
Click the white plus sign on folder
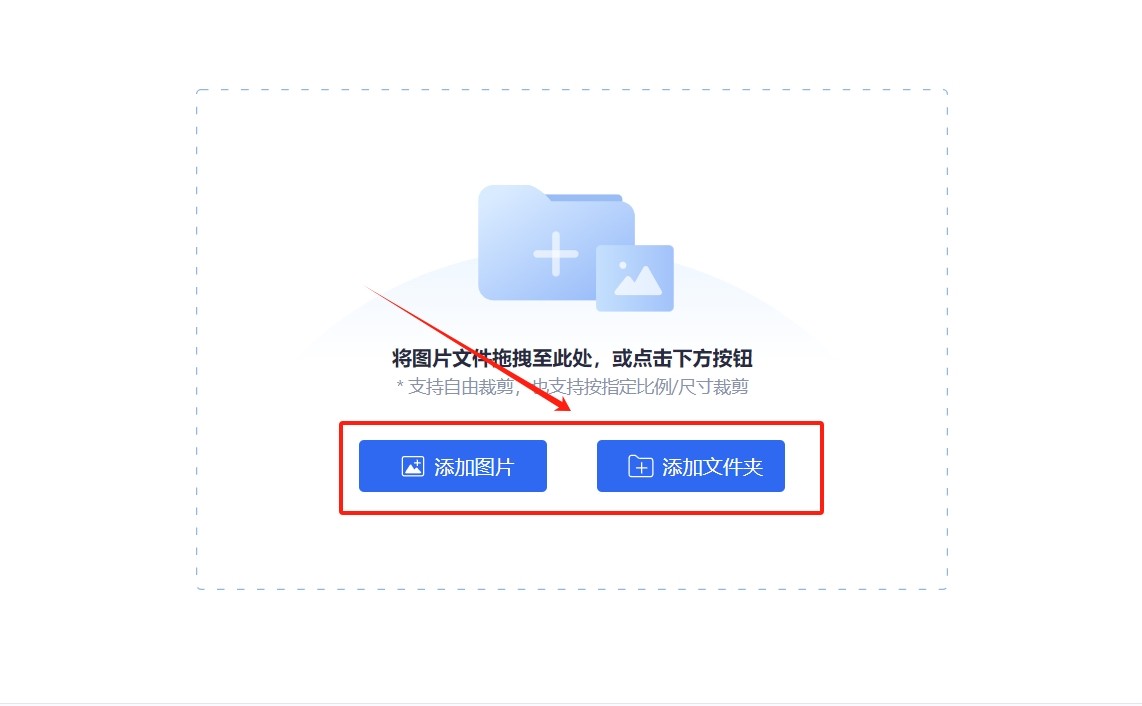click(556, 254)
